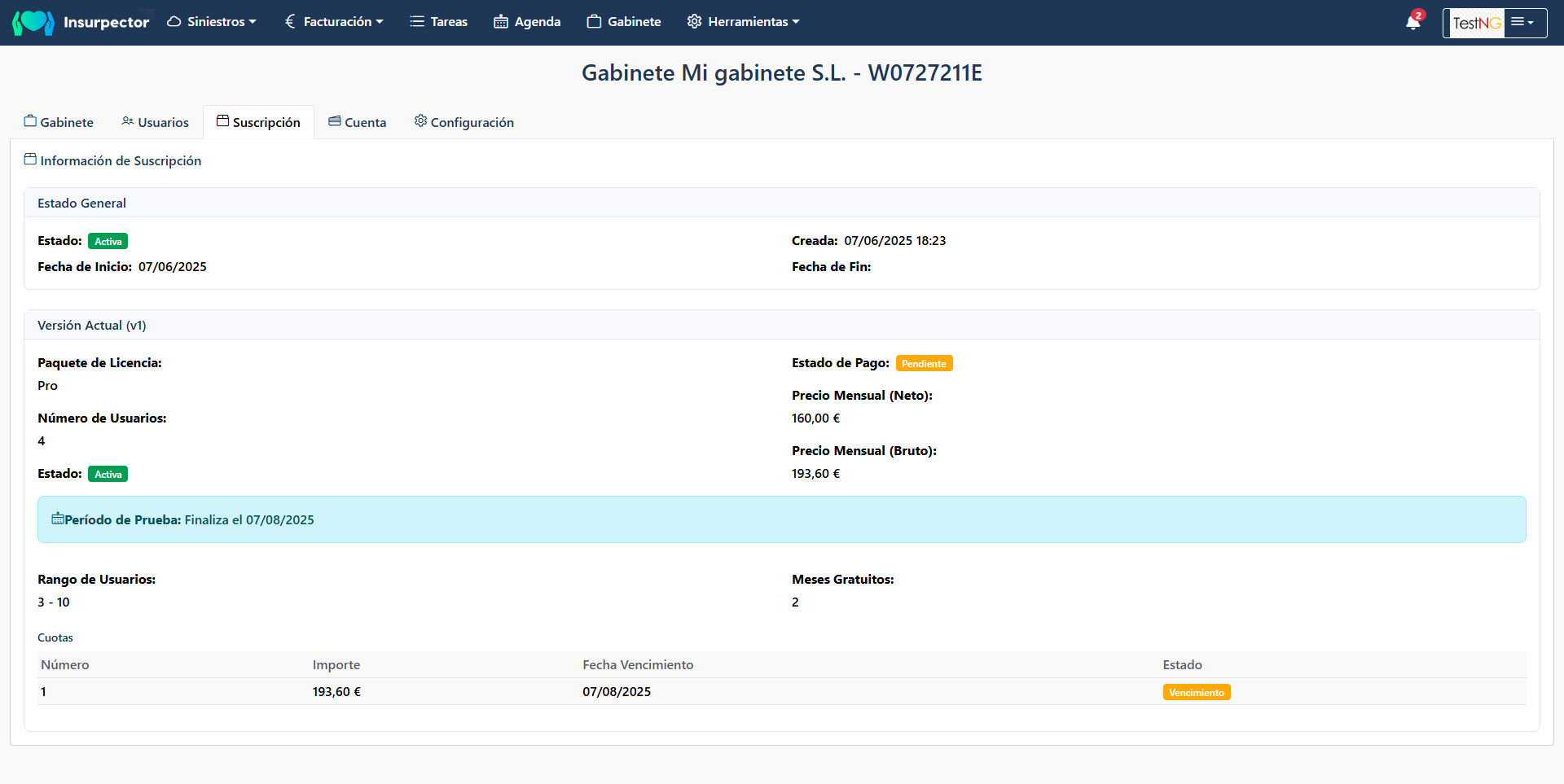
Task: Go to Tareas in navigation bar
Action: click(448, 22)
